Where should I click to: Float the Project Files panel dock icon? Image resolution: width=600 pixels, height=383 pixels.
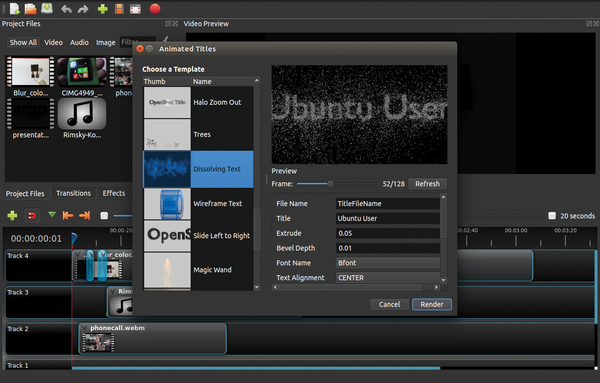pyautogui.click(x=168, y=24)
